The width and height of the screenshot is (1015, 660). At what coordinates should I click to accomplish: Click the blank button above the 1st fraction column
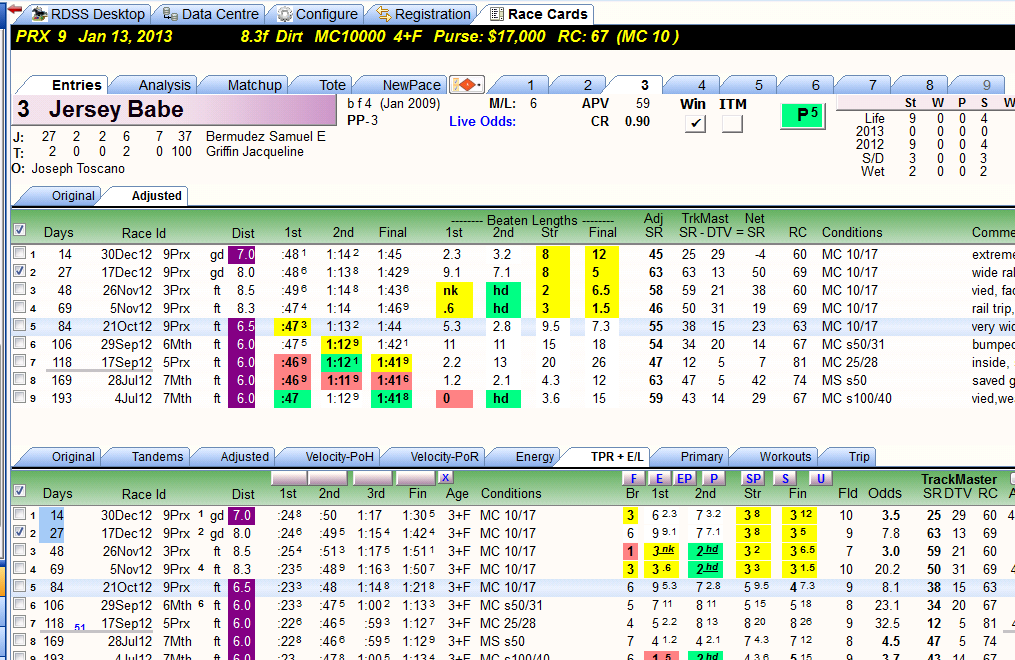[x=289, y=478]
